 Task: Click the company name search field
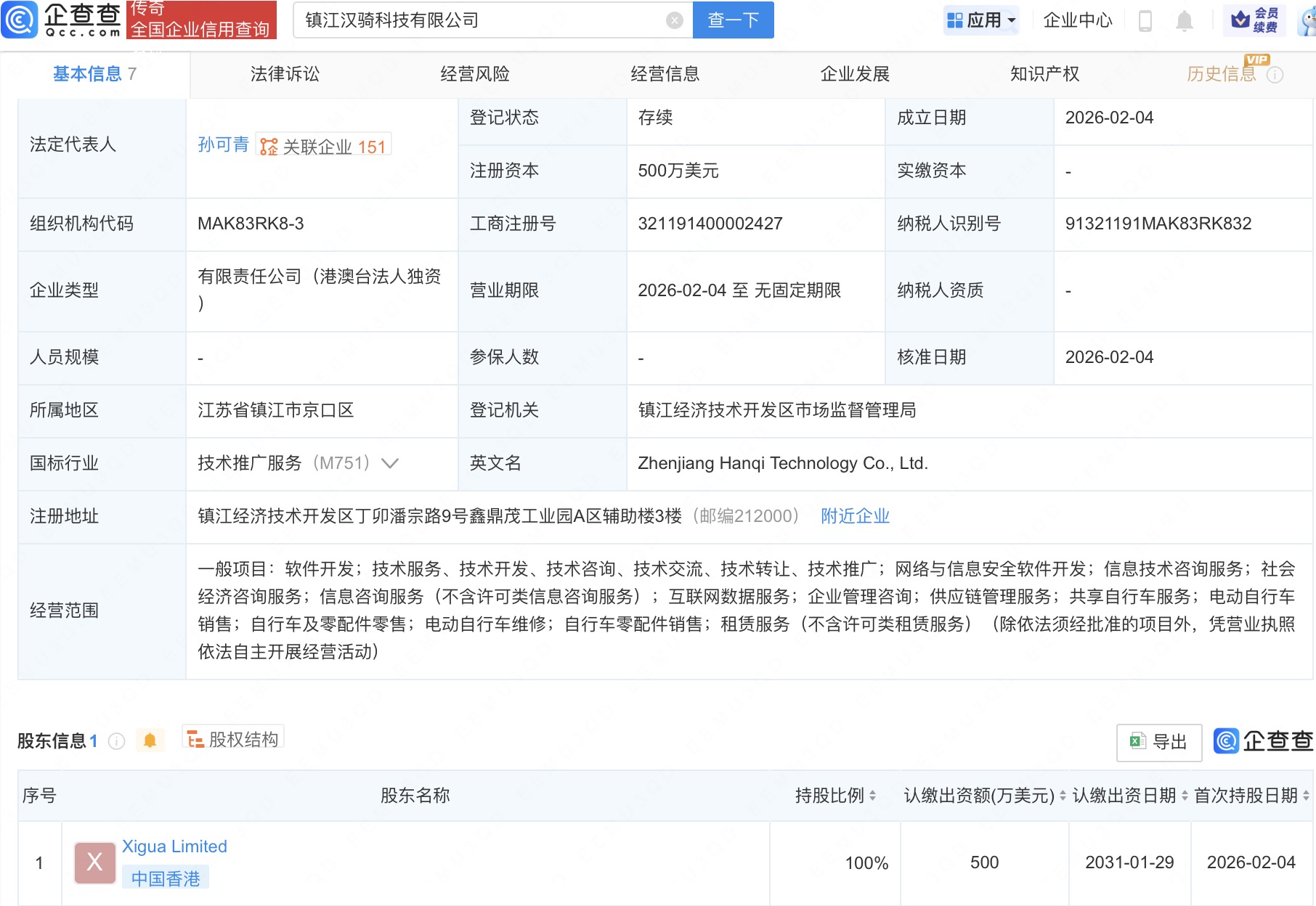pos(479,20)
